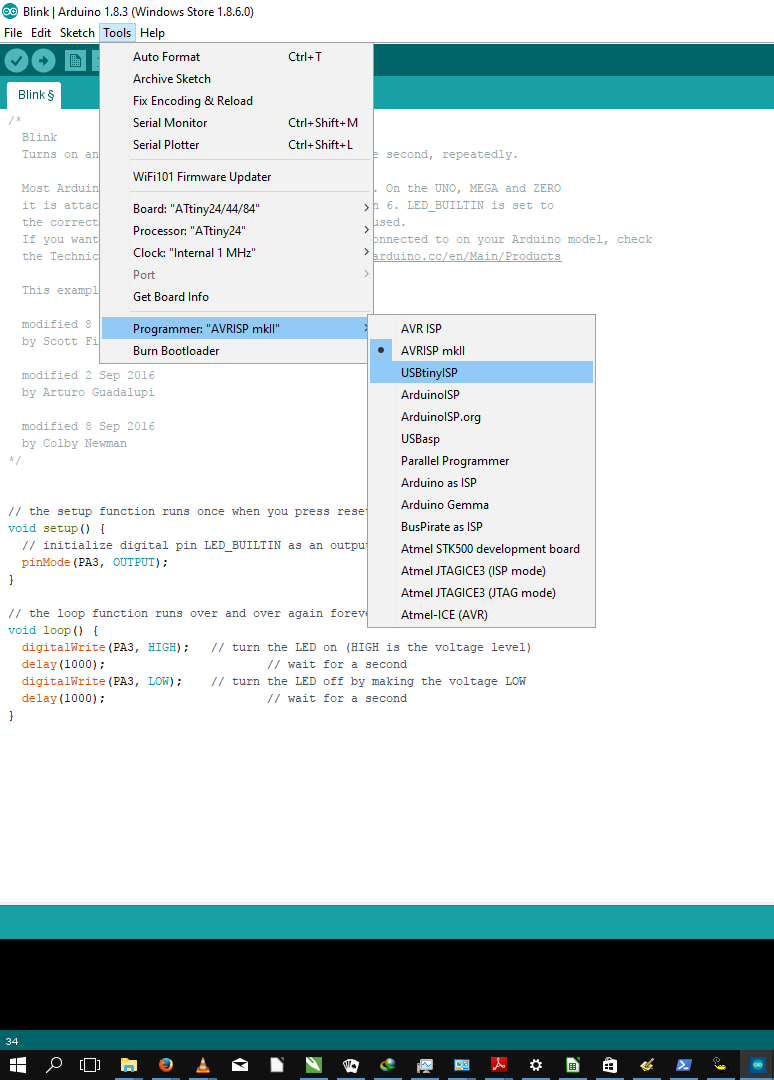Click the Verify checkmark toolbar button

pos(16,61)
